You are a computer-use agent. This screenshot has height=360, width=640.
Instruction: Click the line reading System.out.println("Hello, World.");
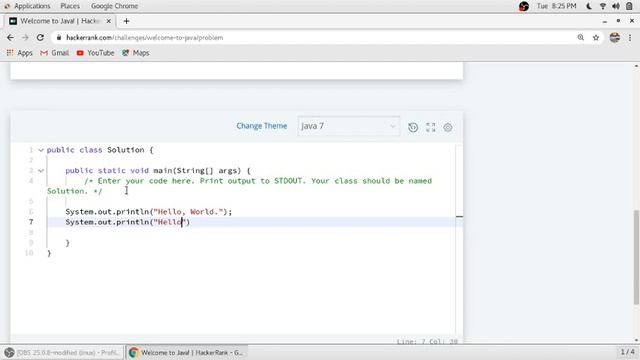[x=149, y=212]
